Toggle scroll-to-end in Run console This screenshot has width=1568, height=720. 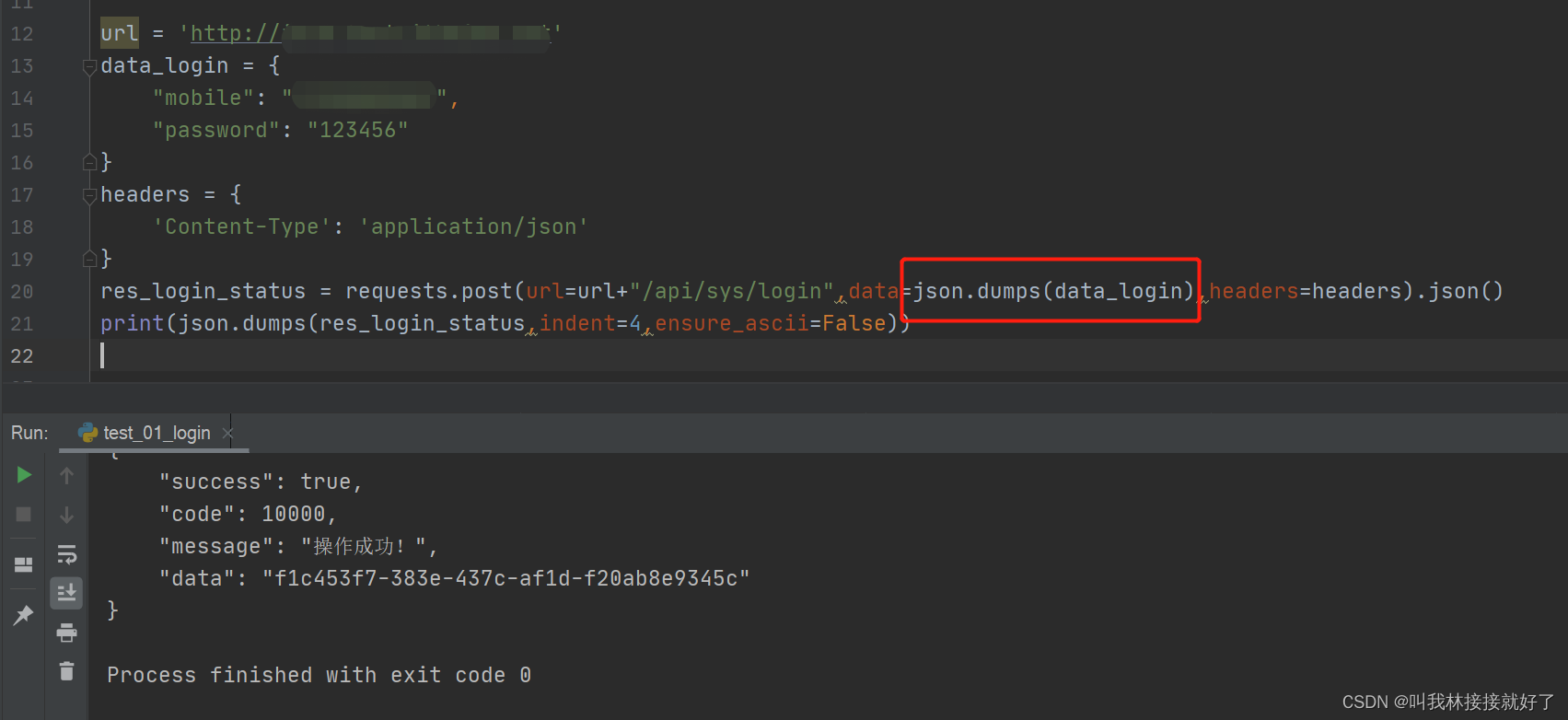coord(66,593)
